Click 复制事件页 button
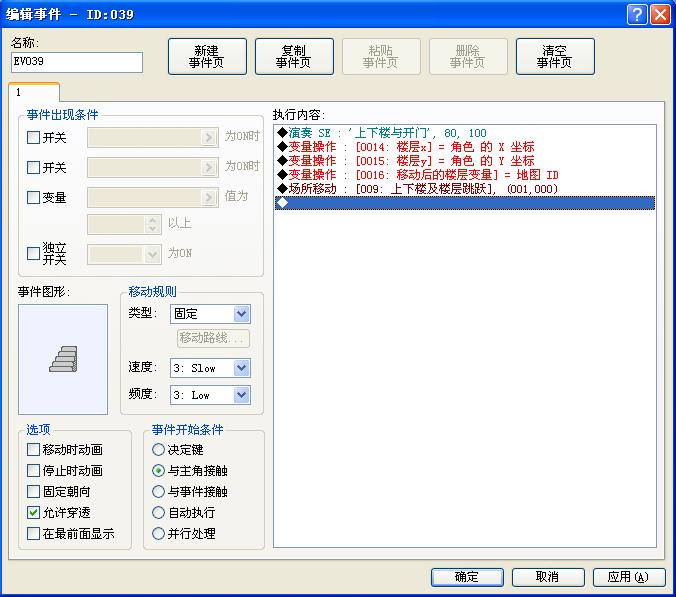676x597 pixels. (294, 56)
